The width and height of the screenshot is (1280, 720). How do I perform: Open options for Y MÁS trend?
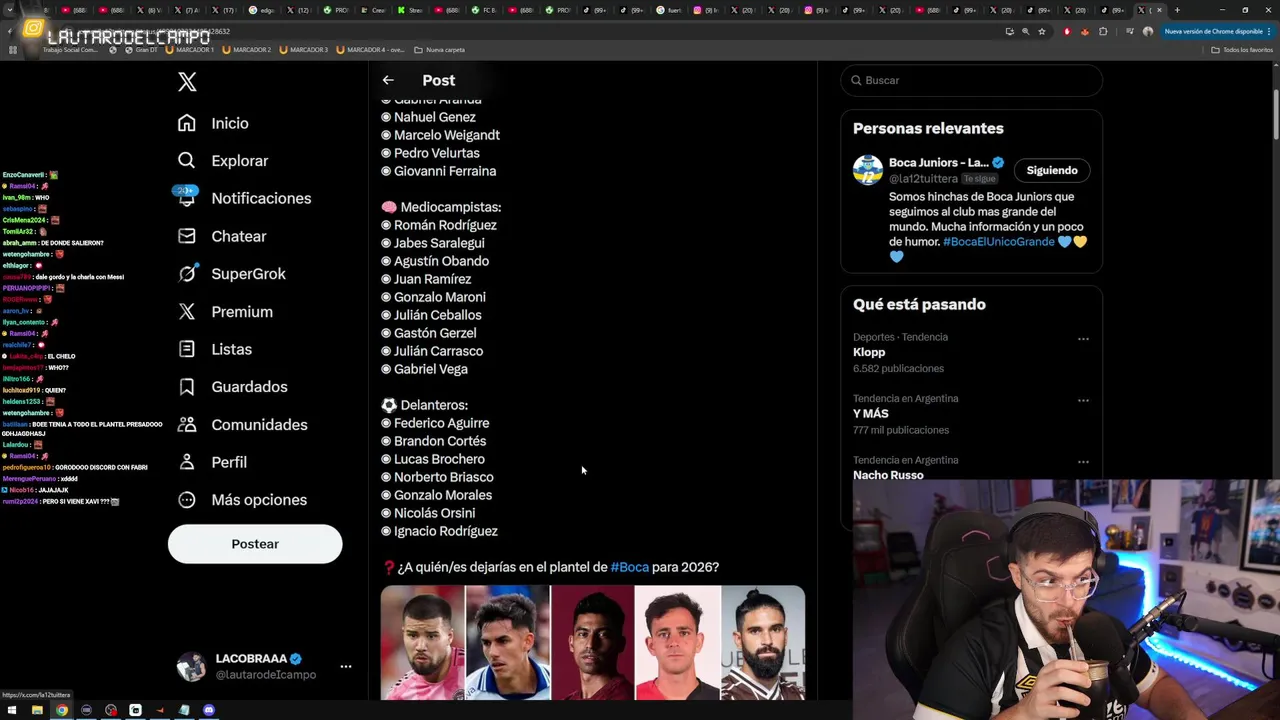[1083, 400]
